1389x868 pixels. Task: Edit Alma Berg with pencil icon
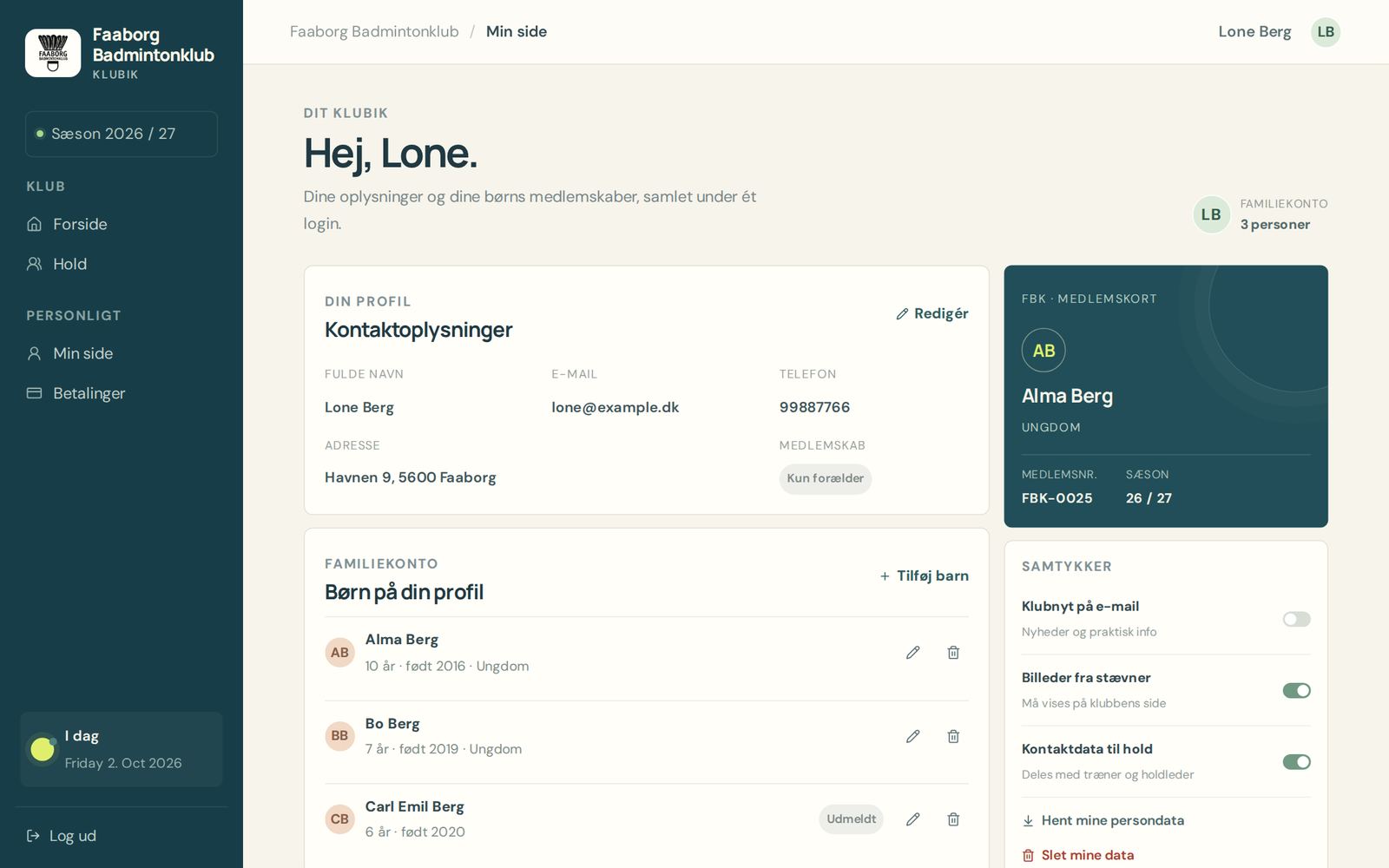pos(912,653)
